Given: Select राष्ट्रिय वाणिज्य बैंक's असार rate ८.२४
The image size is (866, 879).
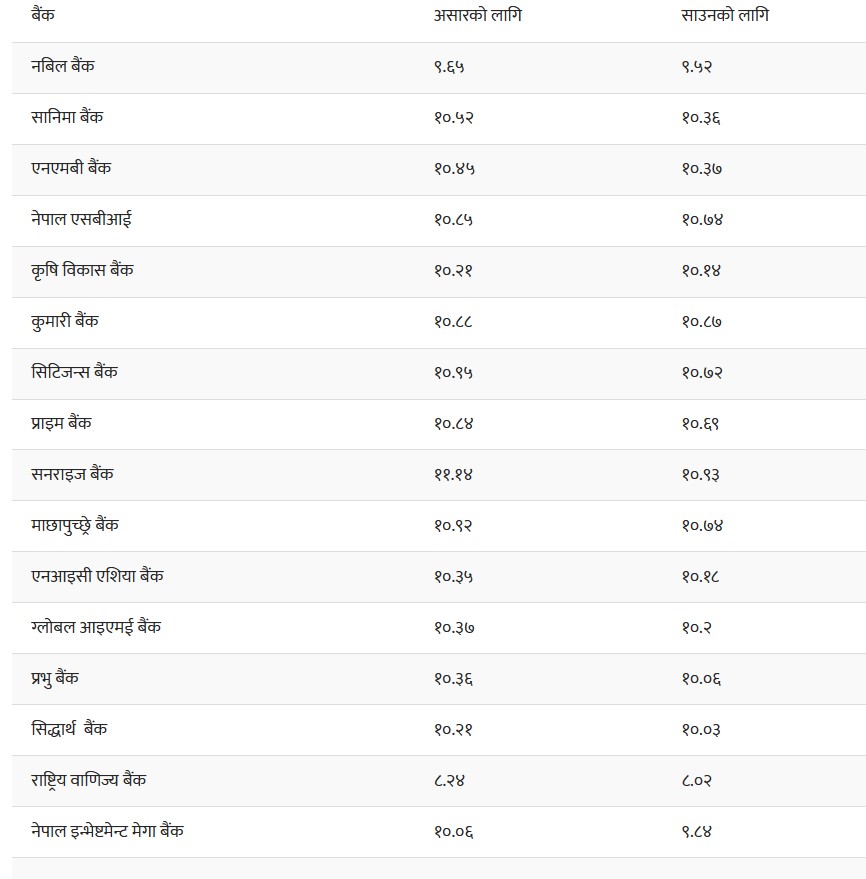Looking at the screenshot, I should point(449,781).
